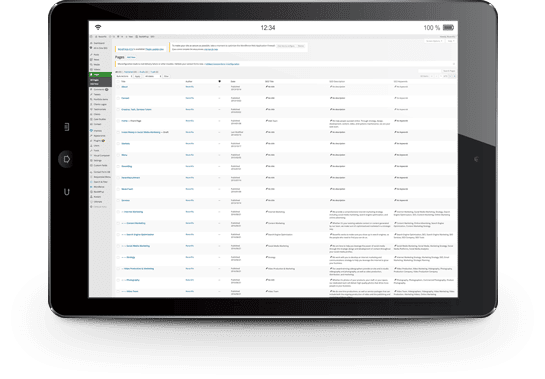Check the About page row checkbox
The height and width of the screenshot is (379, 545).
pyautogui.click(x=118, y=87)
